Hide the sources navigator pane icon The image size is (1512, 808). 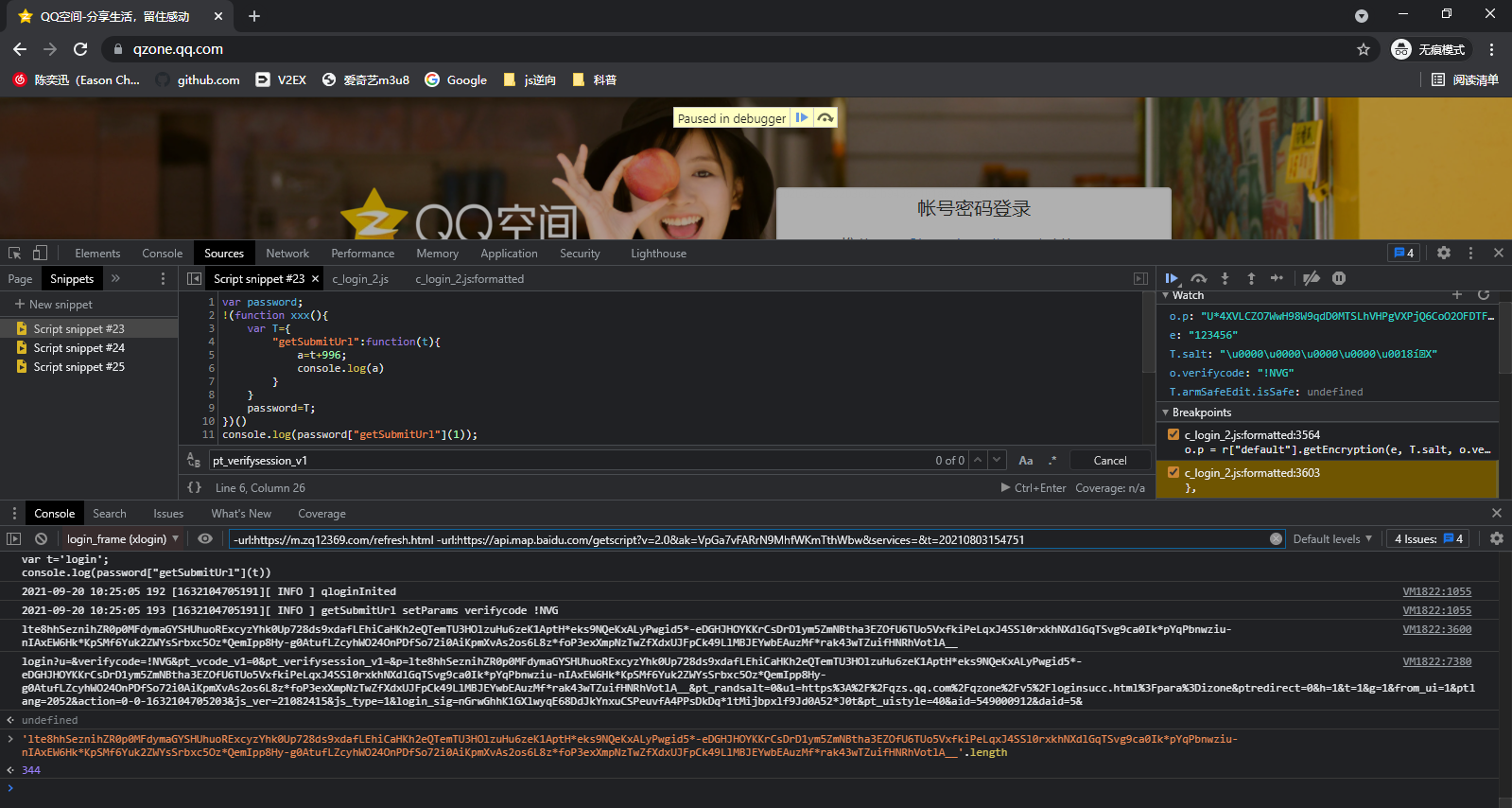[194, 279]
